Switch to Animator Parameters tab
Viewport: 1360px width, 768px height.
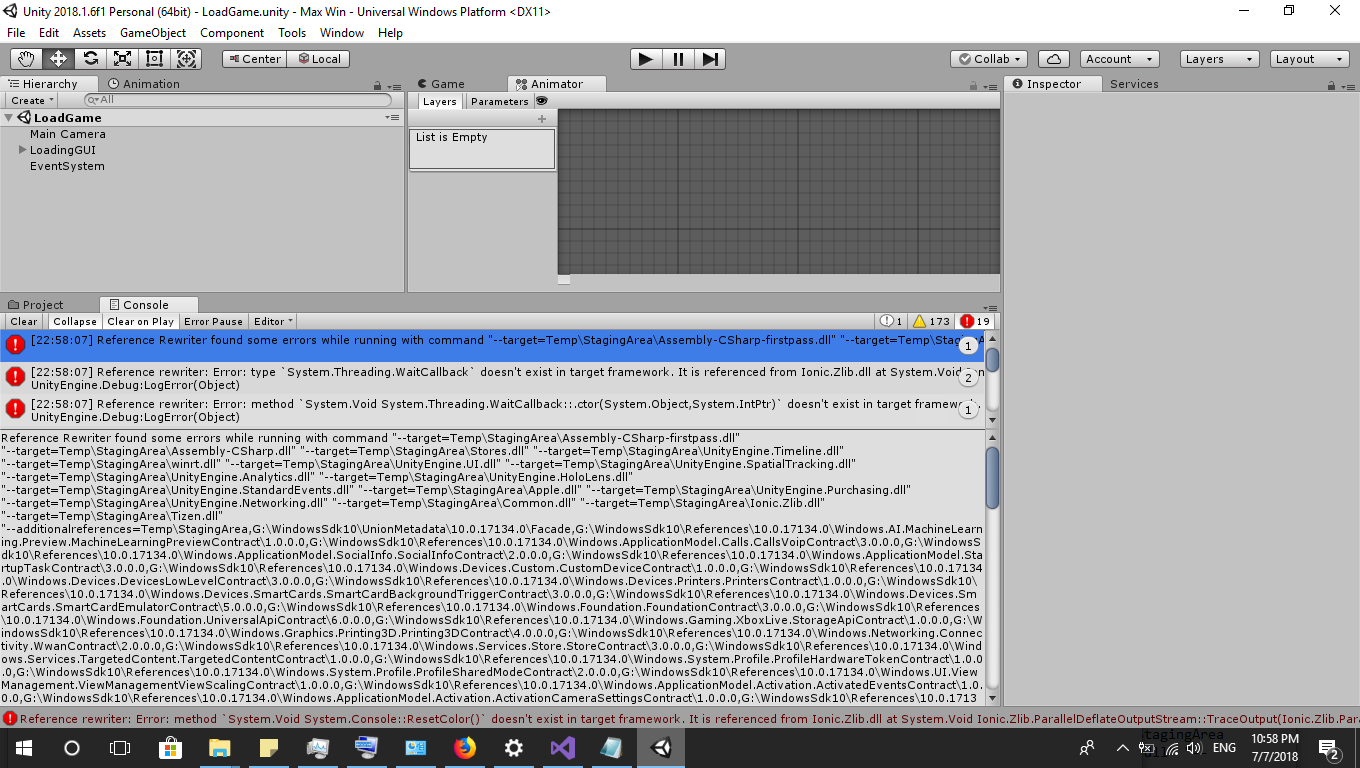tap(499, 101)
